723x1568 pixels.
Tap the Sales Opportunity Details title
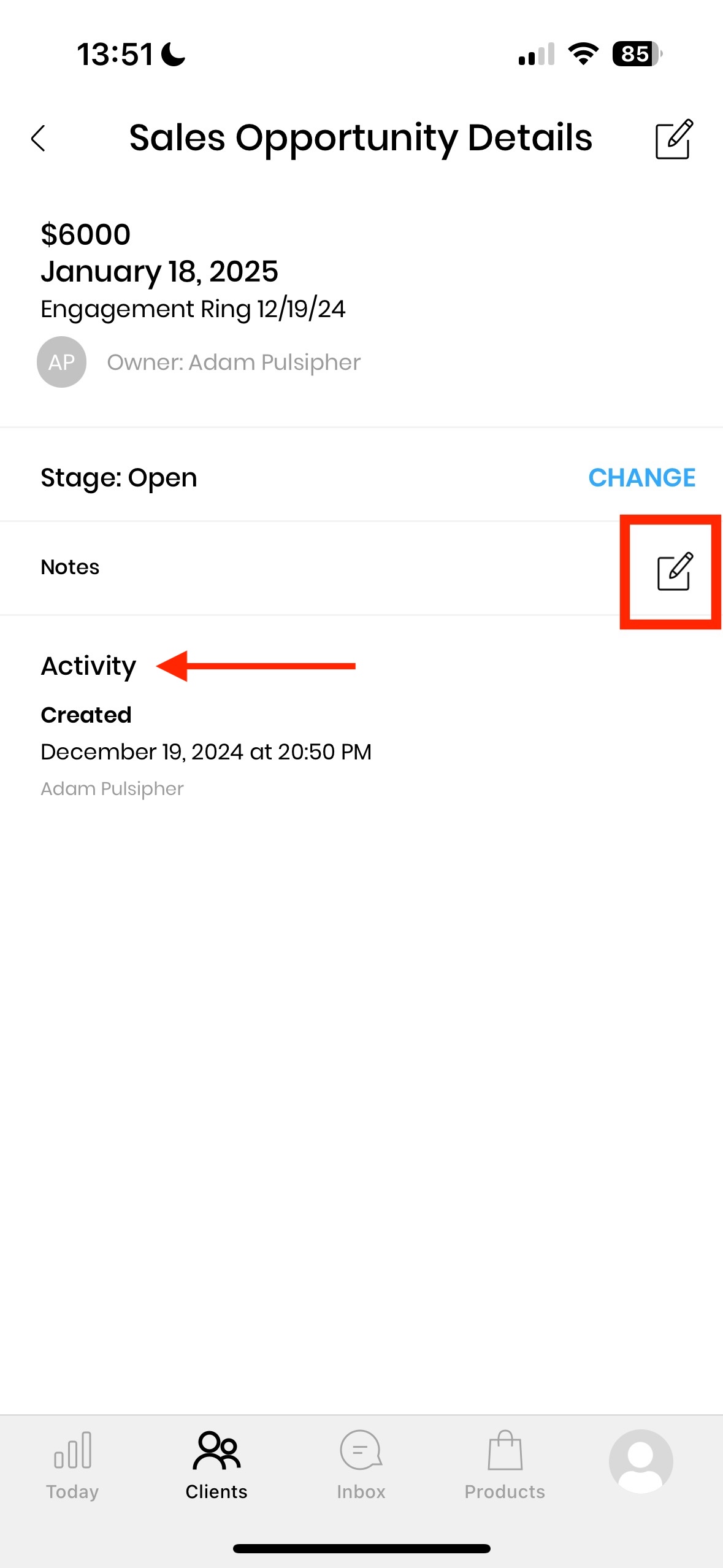[x=361, y=138]
